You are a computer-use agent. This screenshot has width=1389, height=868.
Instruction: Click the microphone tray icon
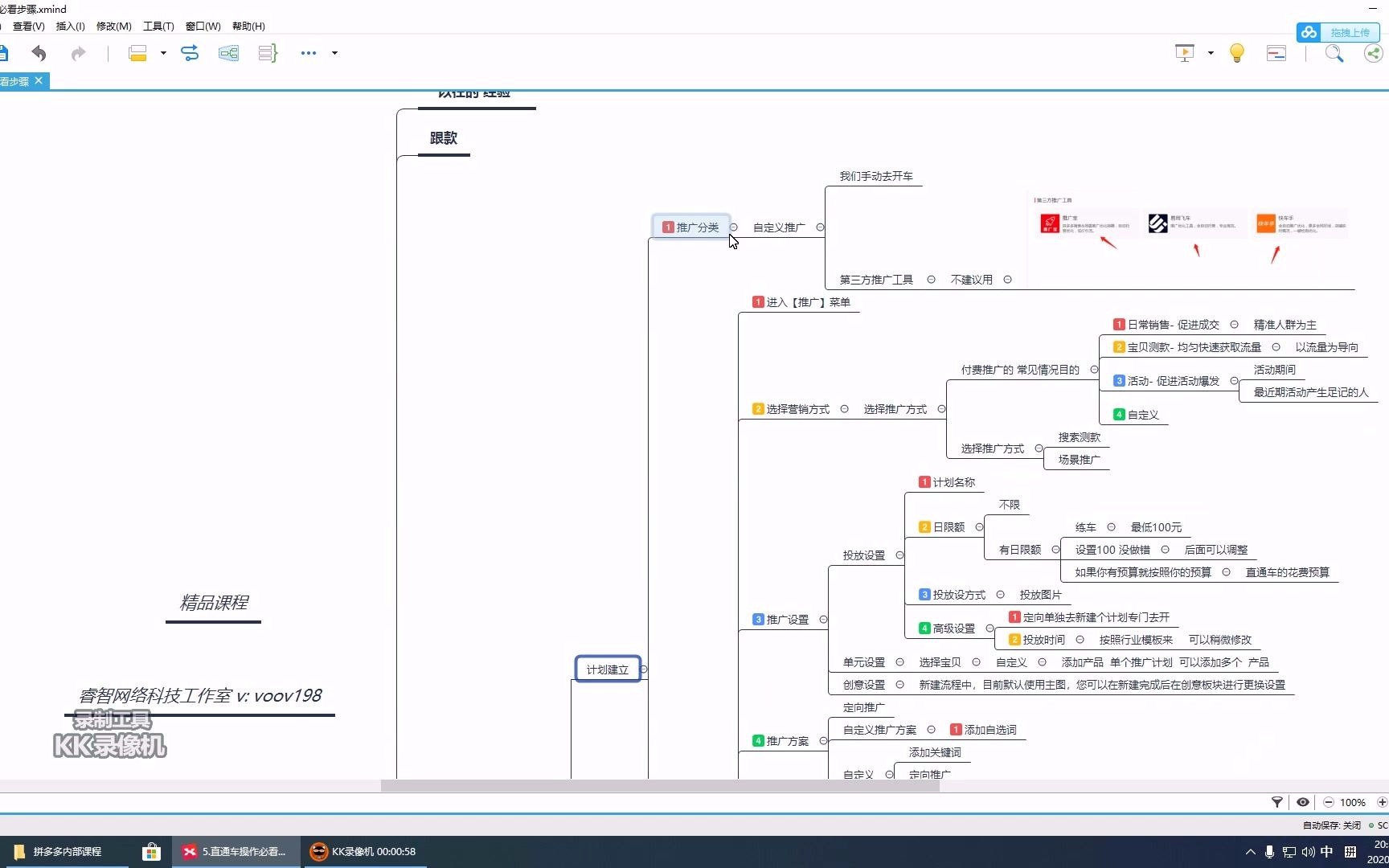point(1269,852)
